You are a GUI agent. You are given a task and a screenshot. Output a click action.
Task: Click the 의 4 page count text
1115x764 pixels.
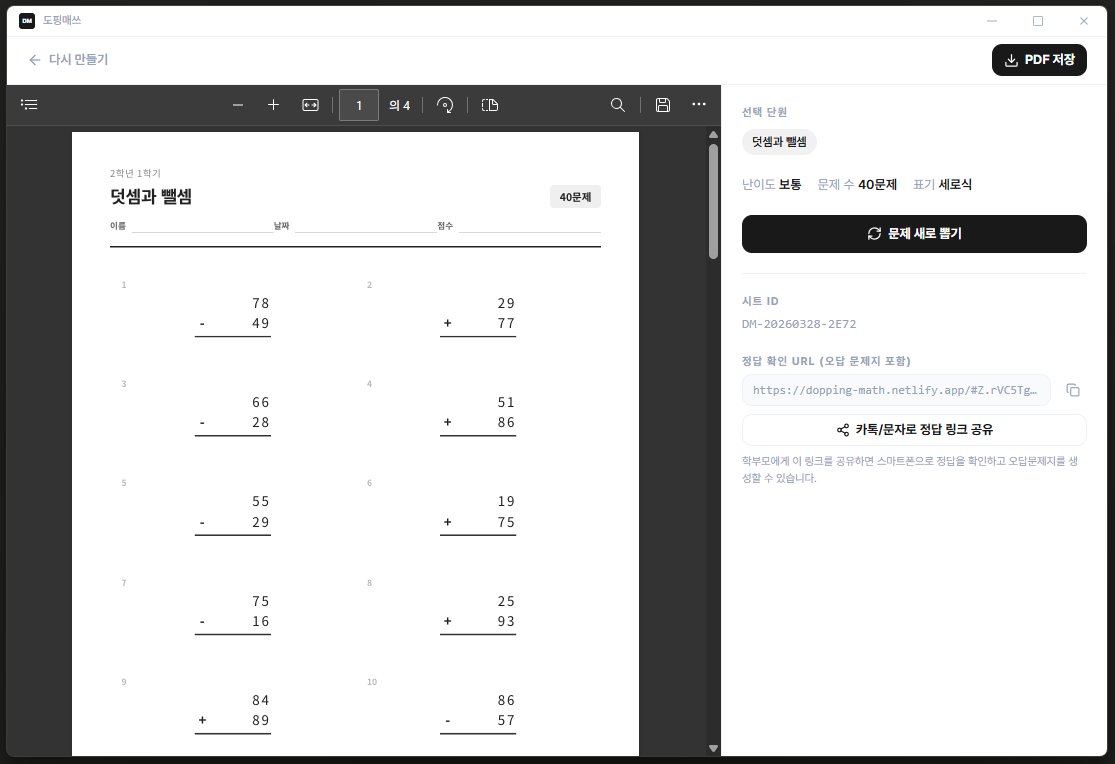[400, 105]
